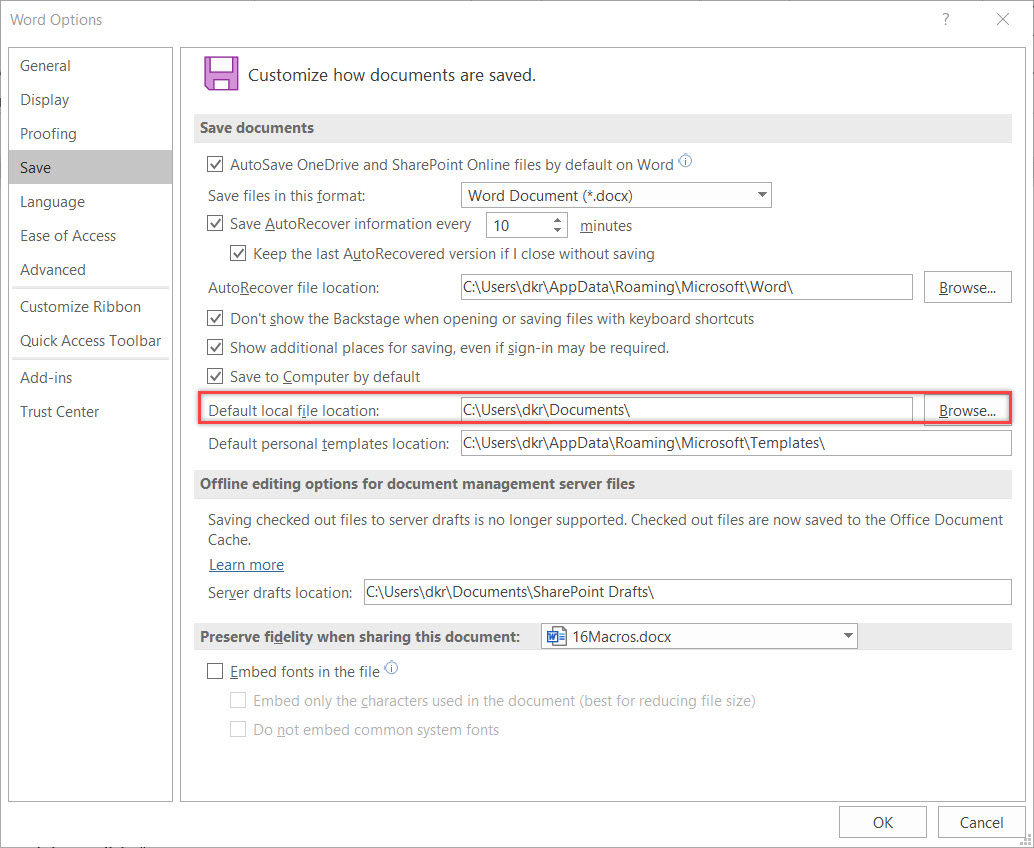
Task: Click the AutoRecover minutes number field
Action: pos(518,226)
